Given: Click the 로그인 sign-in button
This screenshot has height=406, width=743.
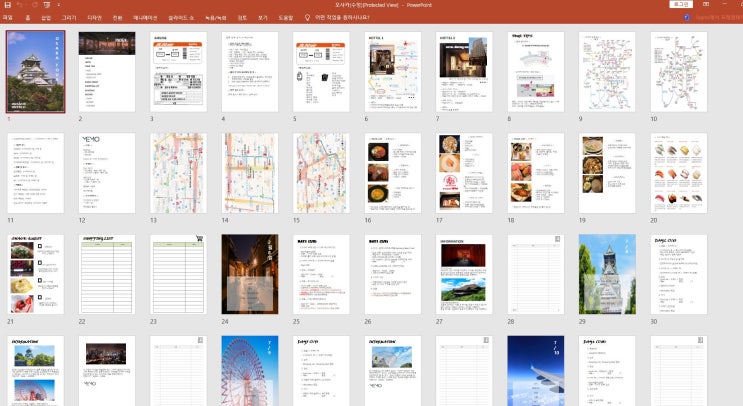Looking at the screenshot, I should click(681, 4).
